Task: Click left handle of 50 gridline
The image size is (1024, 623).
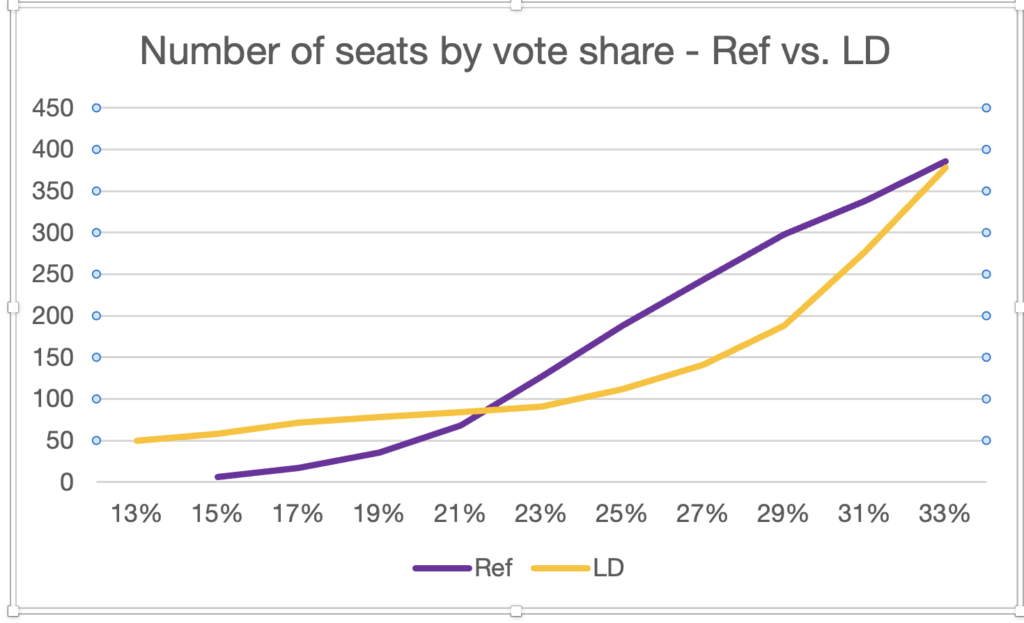Action: pyautogui.click(x=96, y=440)
